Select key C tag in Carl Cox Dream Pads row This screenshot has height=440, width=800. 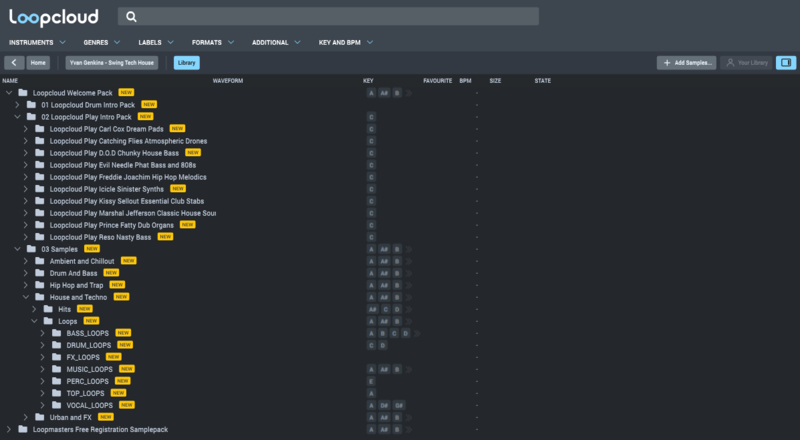click(371, 129)
